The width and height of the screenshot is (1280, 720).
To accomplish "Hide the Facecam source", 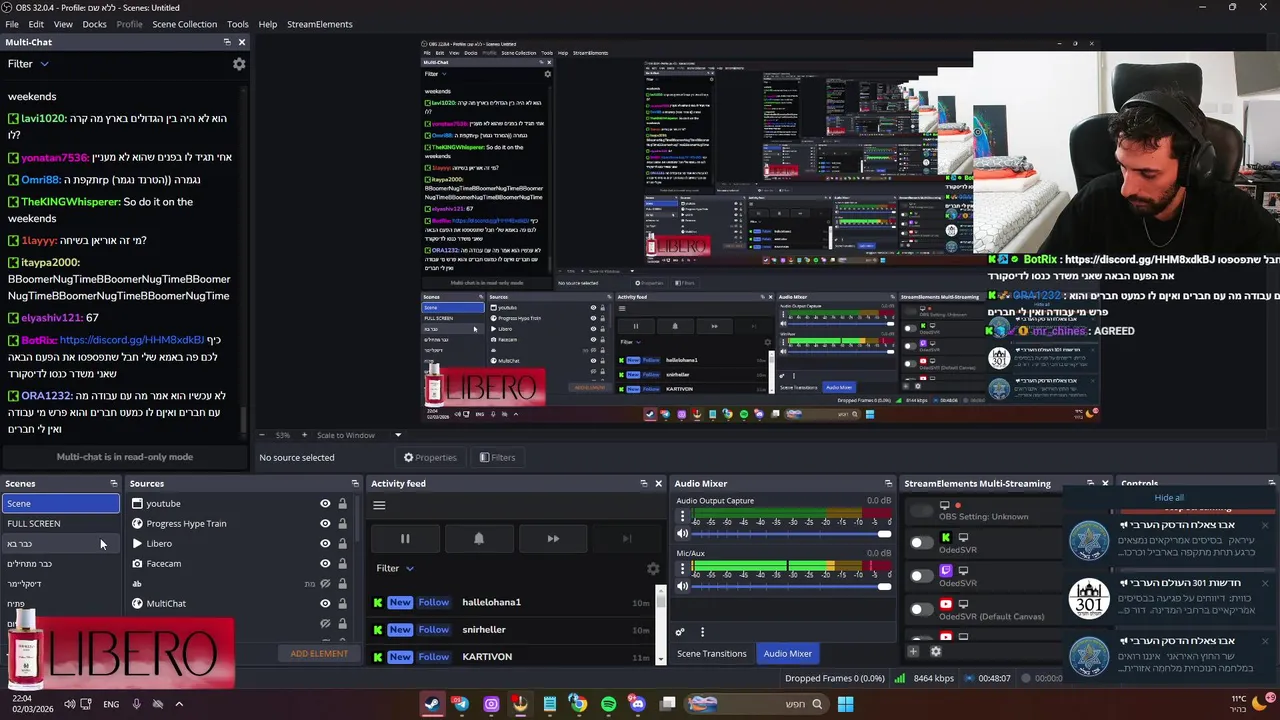I will point(325,563).
